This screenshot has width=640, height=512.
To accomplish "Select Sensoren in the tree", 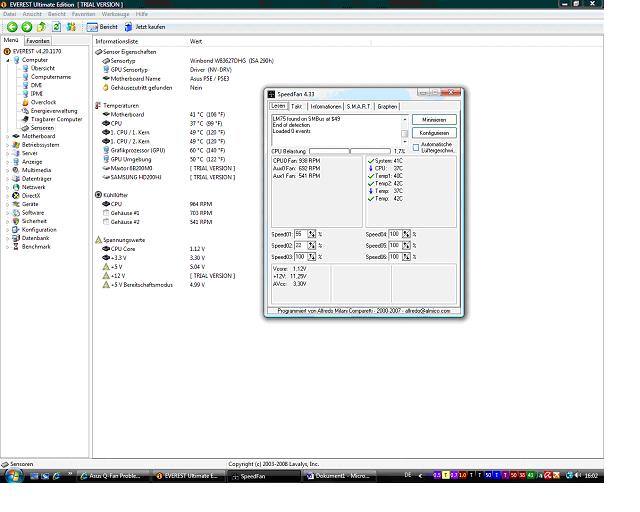I will 42,128.
